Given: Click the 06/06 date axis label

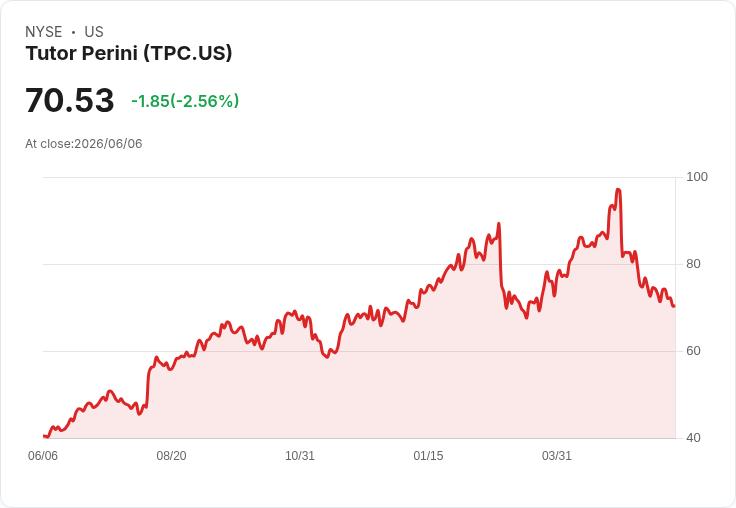Looking at the screenshot, I should pyautogui.click(x=43, y=456).
